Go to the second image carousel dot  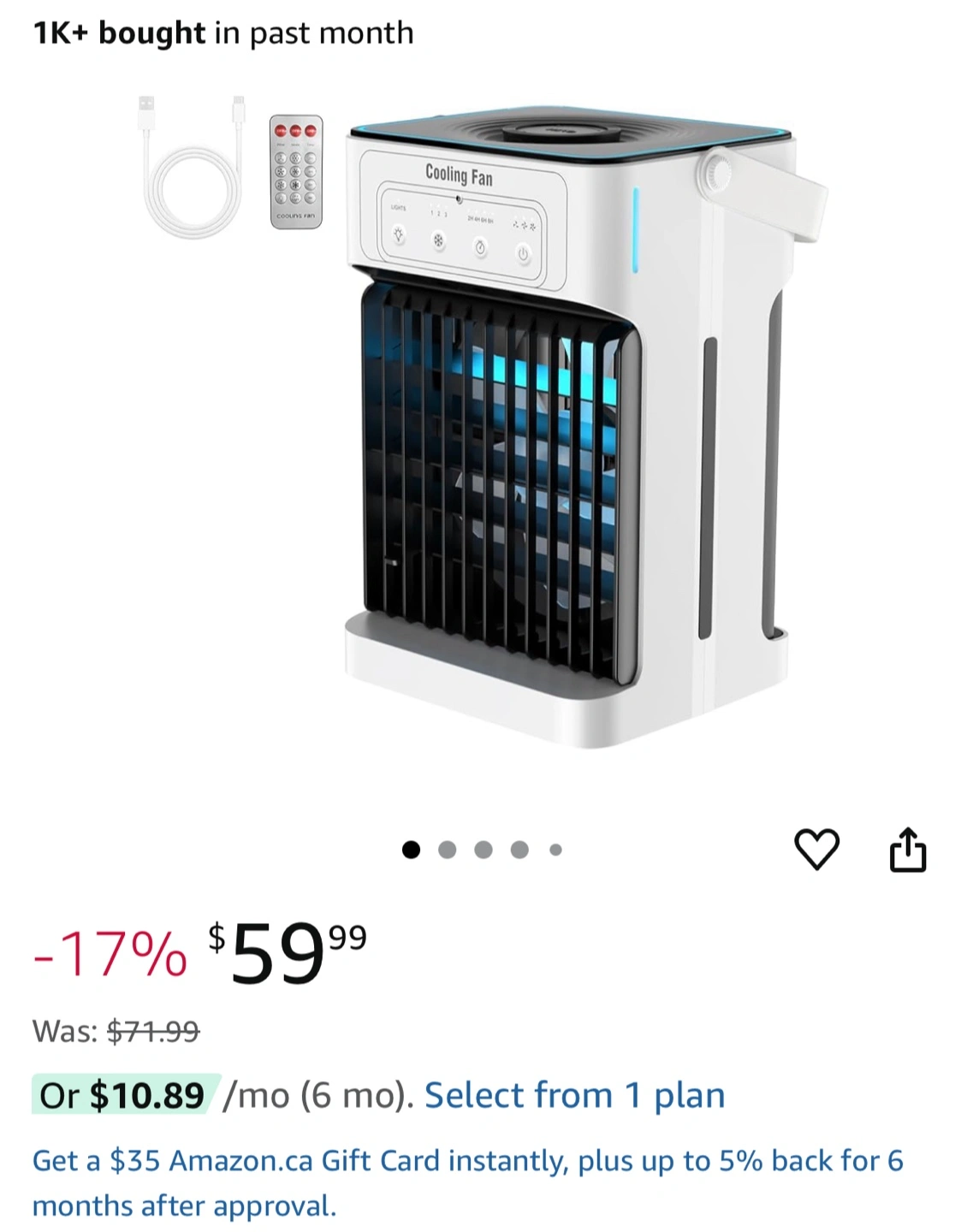[x=447, y=850]
